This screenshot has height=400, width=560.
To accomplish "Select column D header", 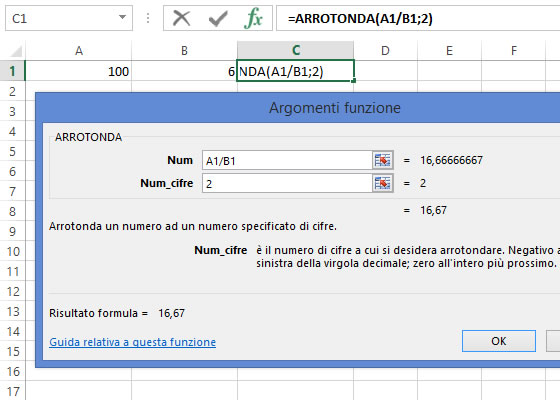I will (x=385, y=51).
